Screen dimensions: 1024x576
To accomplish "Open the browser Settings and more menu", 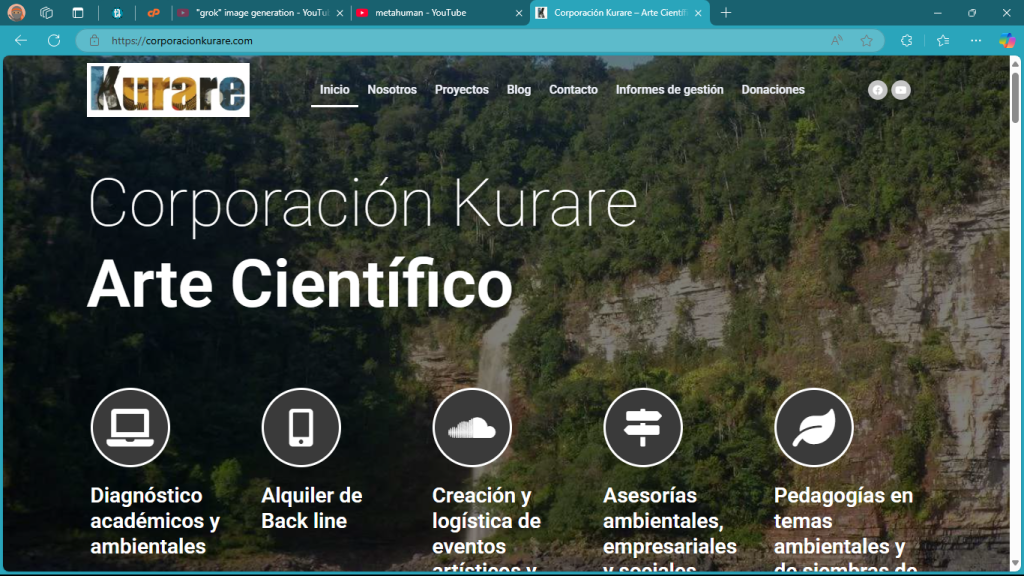I will click(976, 41).
